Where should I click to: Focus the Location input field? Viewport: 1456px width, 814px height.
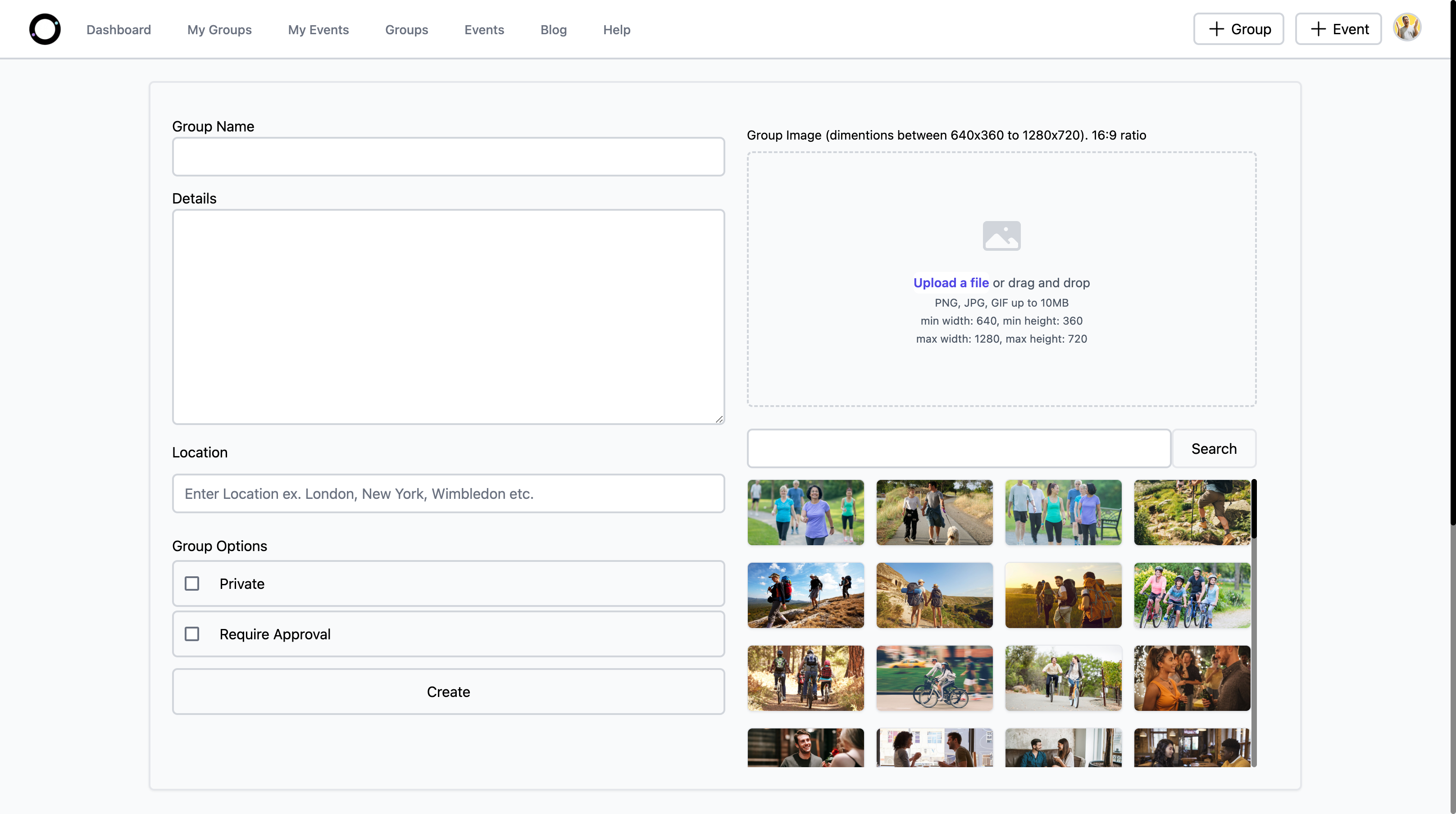[x=448, y=494]
